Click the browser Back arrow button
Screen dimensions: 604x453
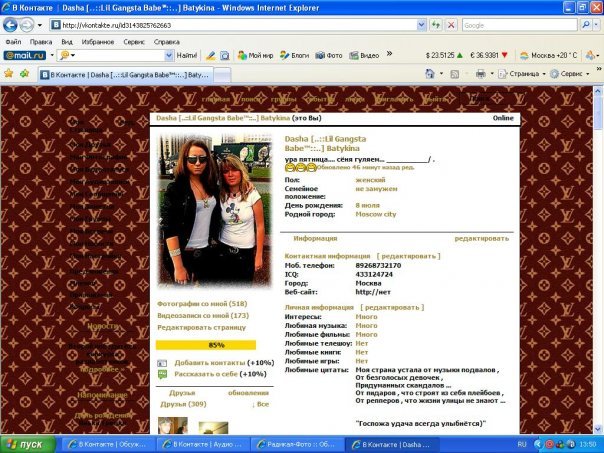coord(10,25)
